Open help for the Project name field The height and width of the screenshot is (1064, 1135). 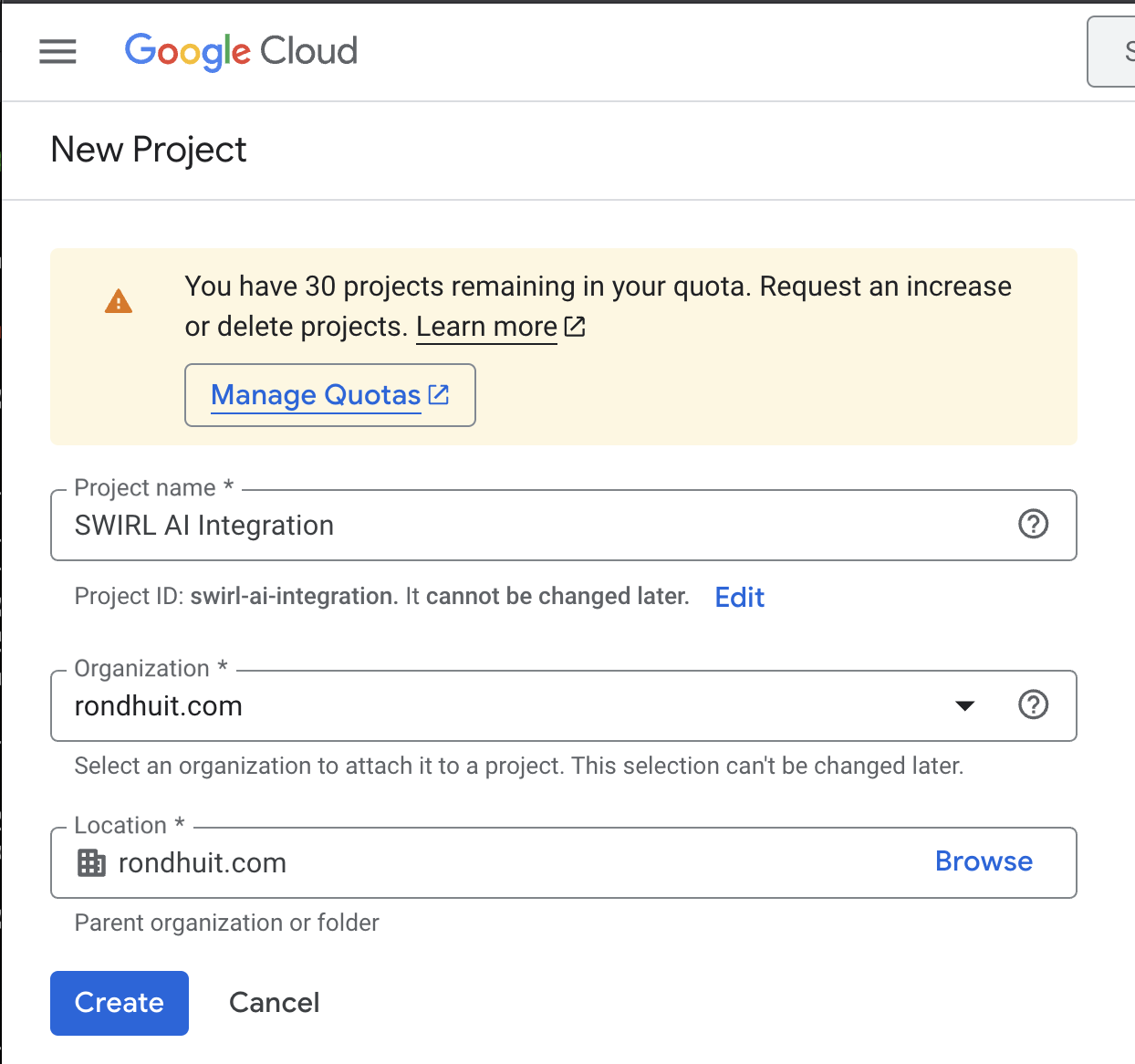pyautogui.click(x=1033, y=525)
